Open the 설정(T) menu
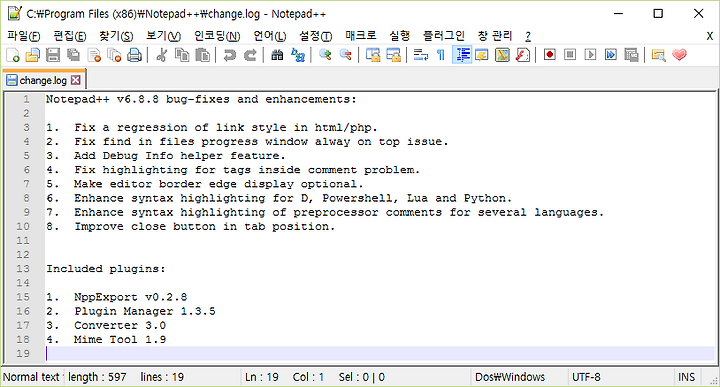 (x=315, y=36)
